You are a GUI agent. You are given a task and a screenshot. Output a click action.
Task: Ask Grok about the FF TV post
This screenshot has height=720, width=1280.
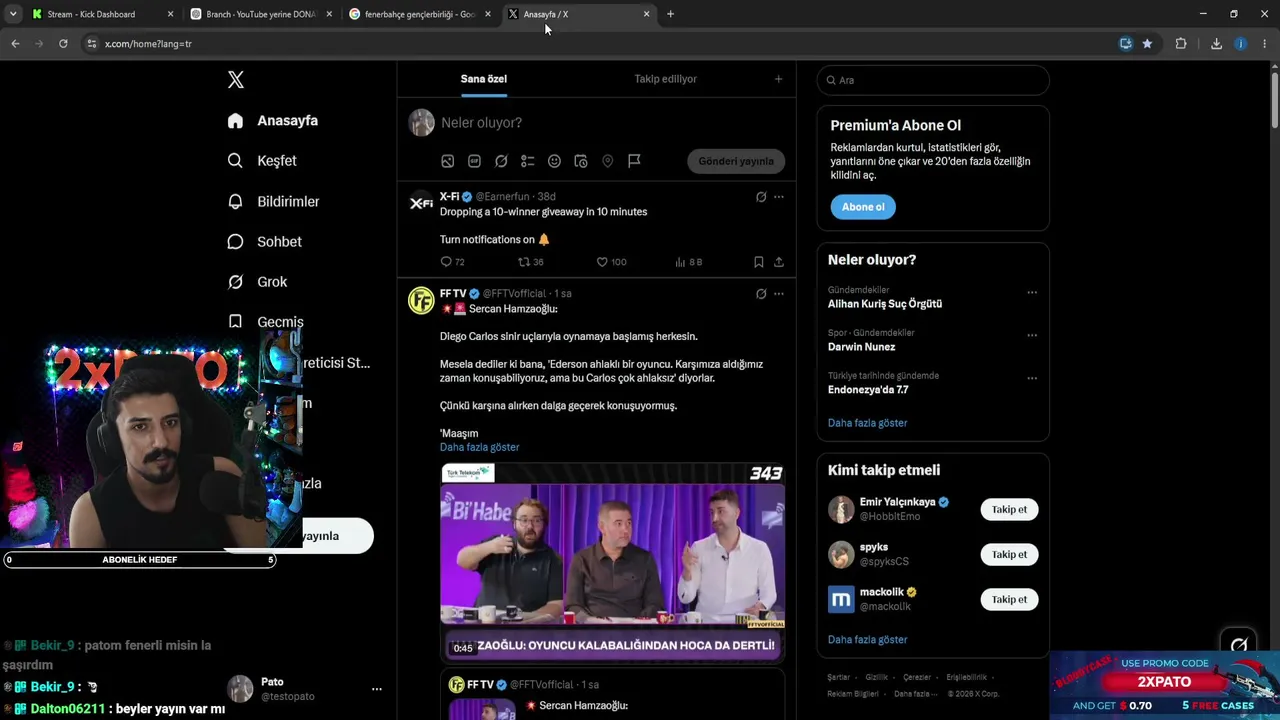click(761, 294)
